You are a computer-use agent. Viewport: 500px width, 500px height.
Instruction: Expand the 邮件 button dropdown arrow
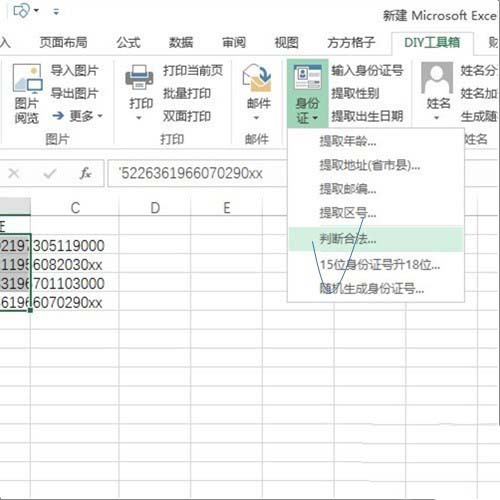256,118
